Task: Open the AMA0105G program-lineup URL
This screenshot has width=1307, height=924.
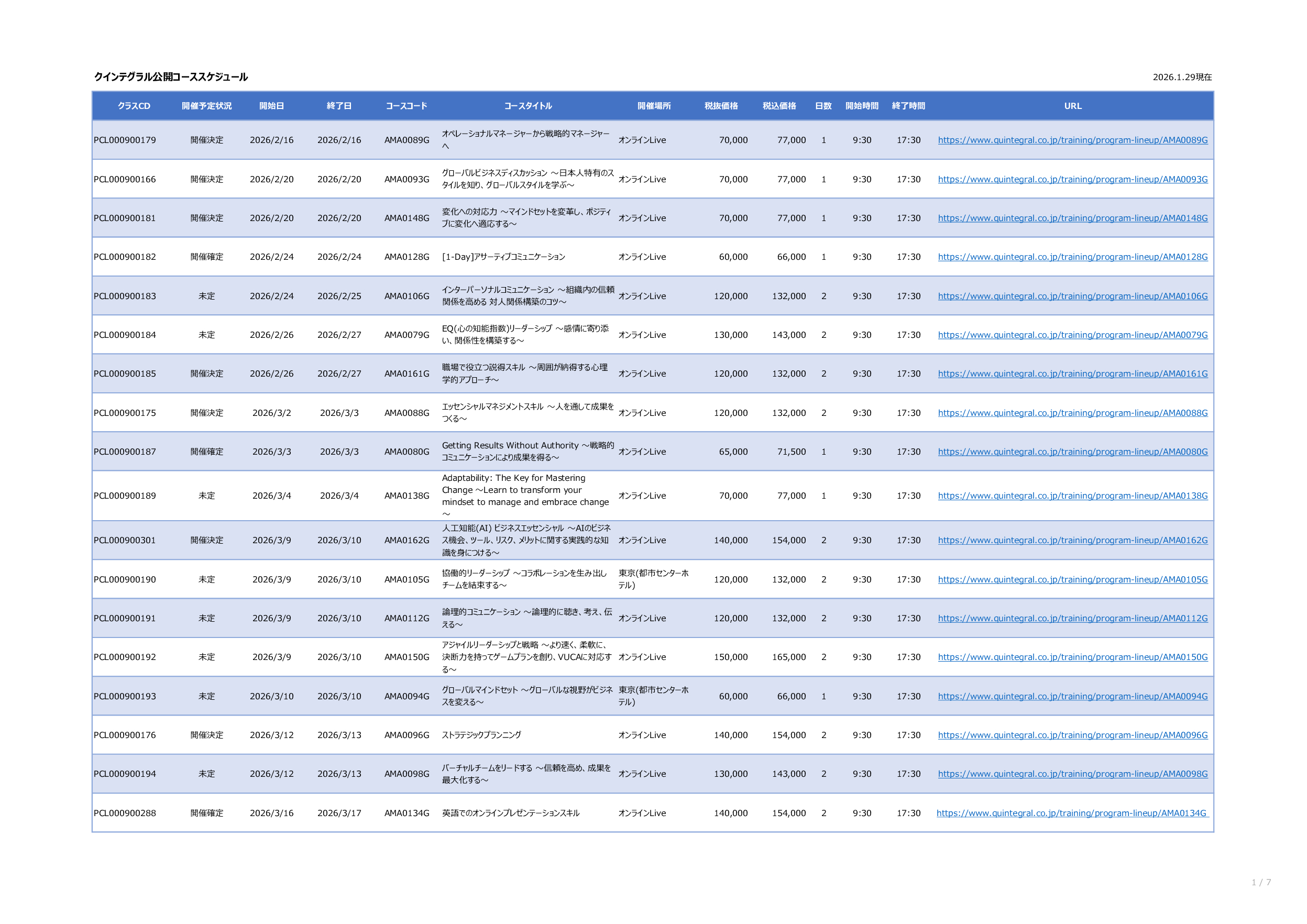Action: tap(1072, 579)
